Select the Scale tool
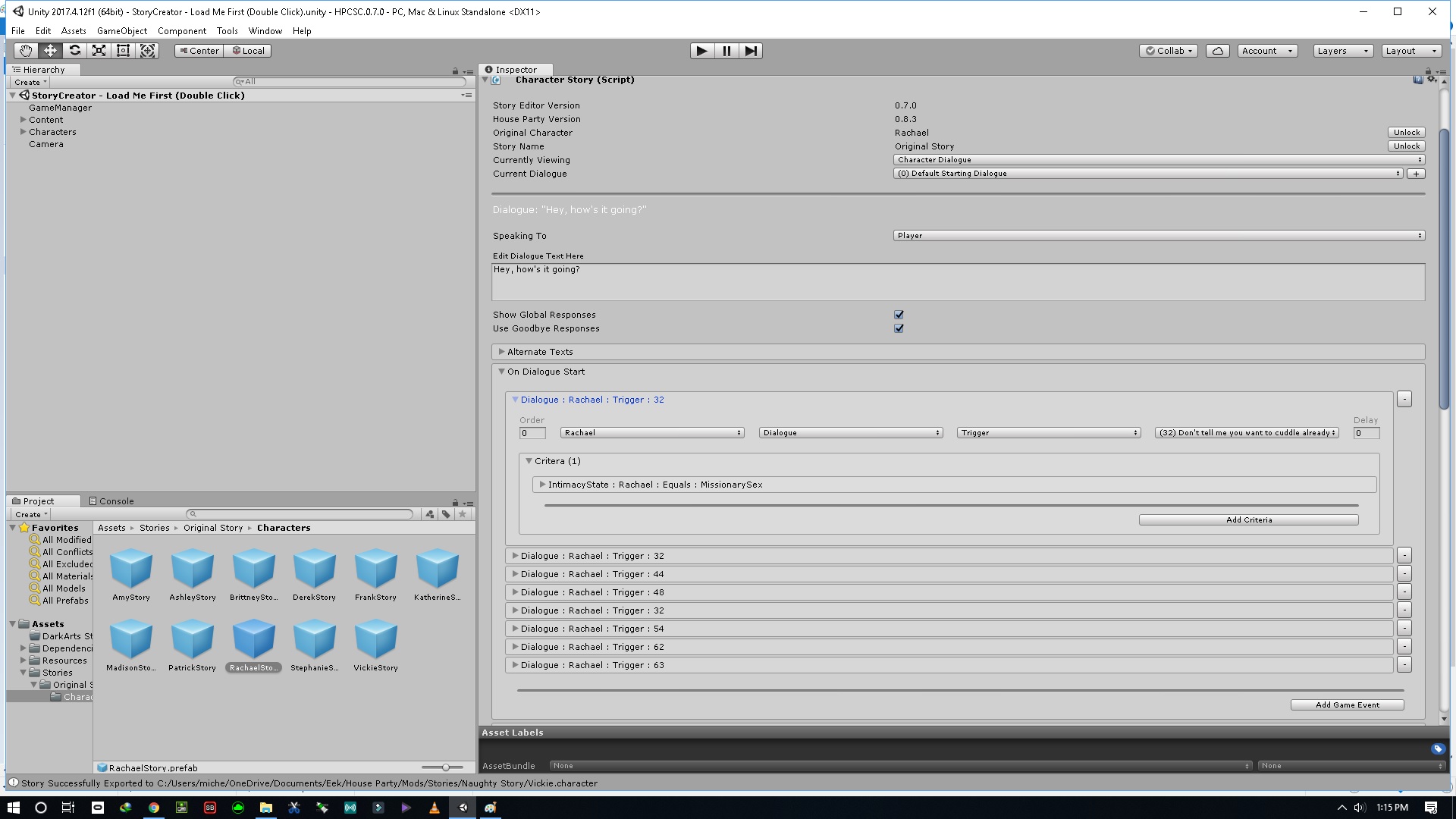 (x=99, y=51)
